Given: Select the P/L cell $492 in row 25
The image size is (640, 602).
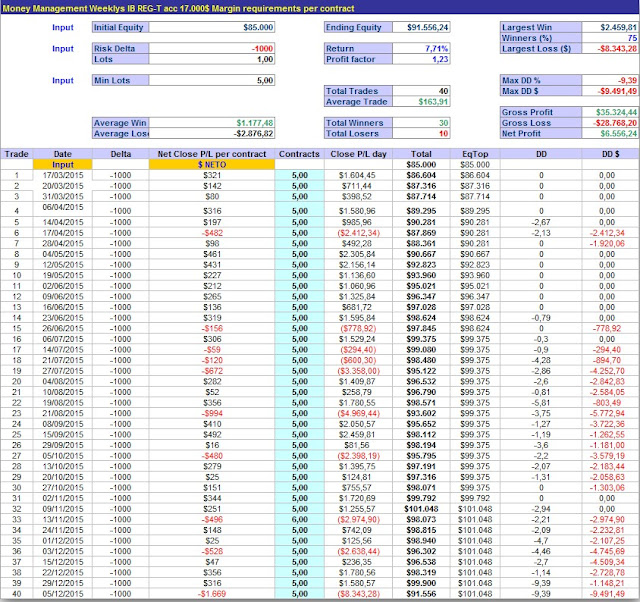Looking at the screenshot, I should point(212,434).
